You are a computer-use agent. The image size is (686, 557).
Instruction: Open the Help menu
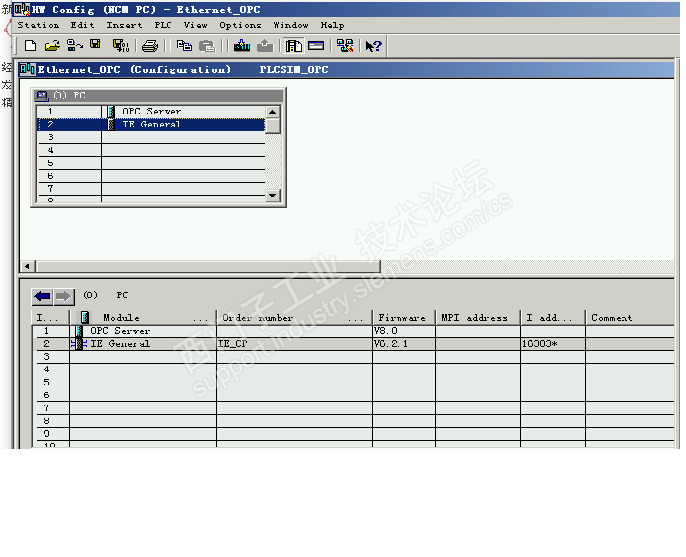332,25
